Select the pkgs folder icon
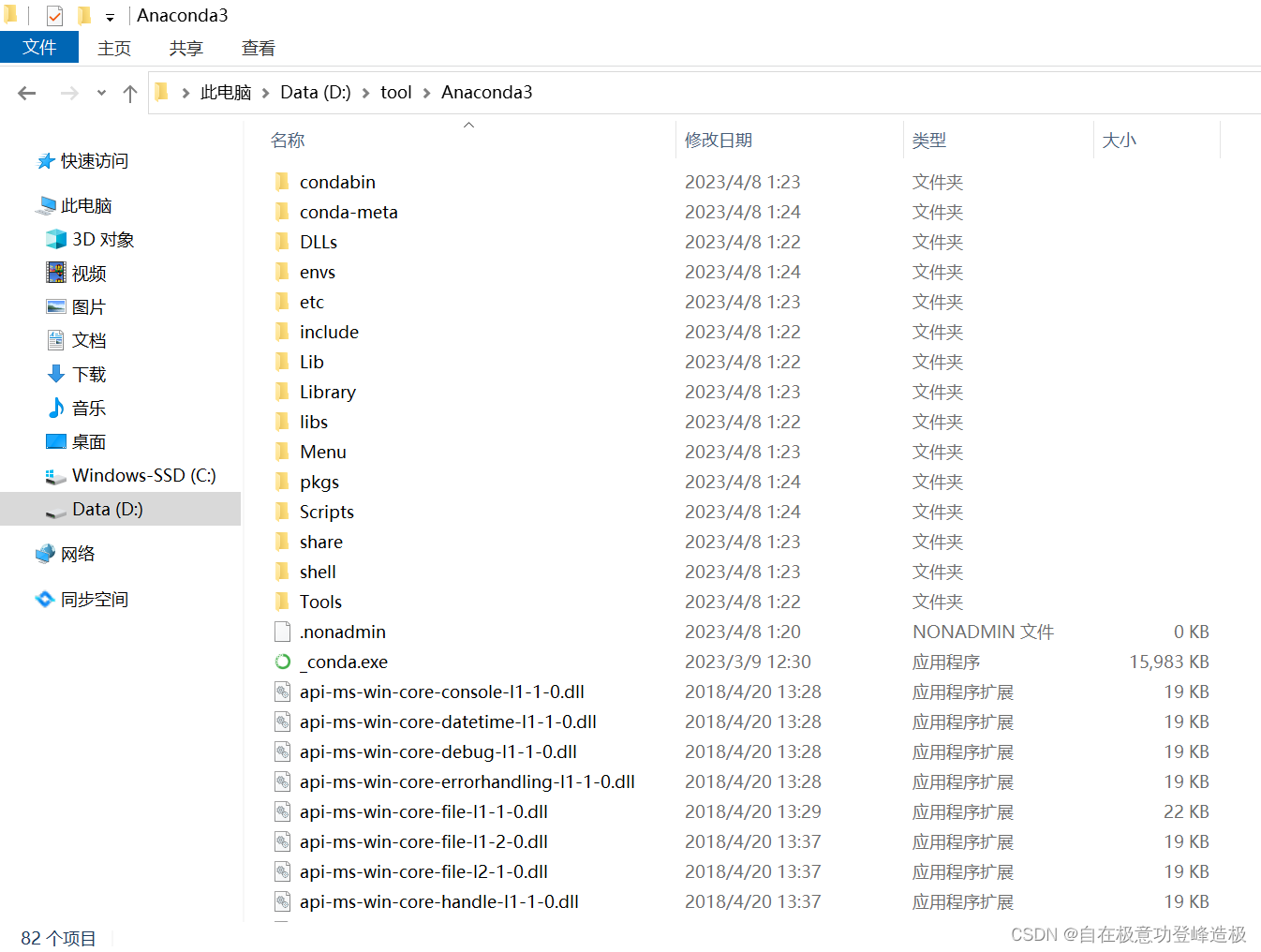This screenshot has height=952, width=1261. (282, 481)
